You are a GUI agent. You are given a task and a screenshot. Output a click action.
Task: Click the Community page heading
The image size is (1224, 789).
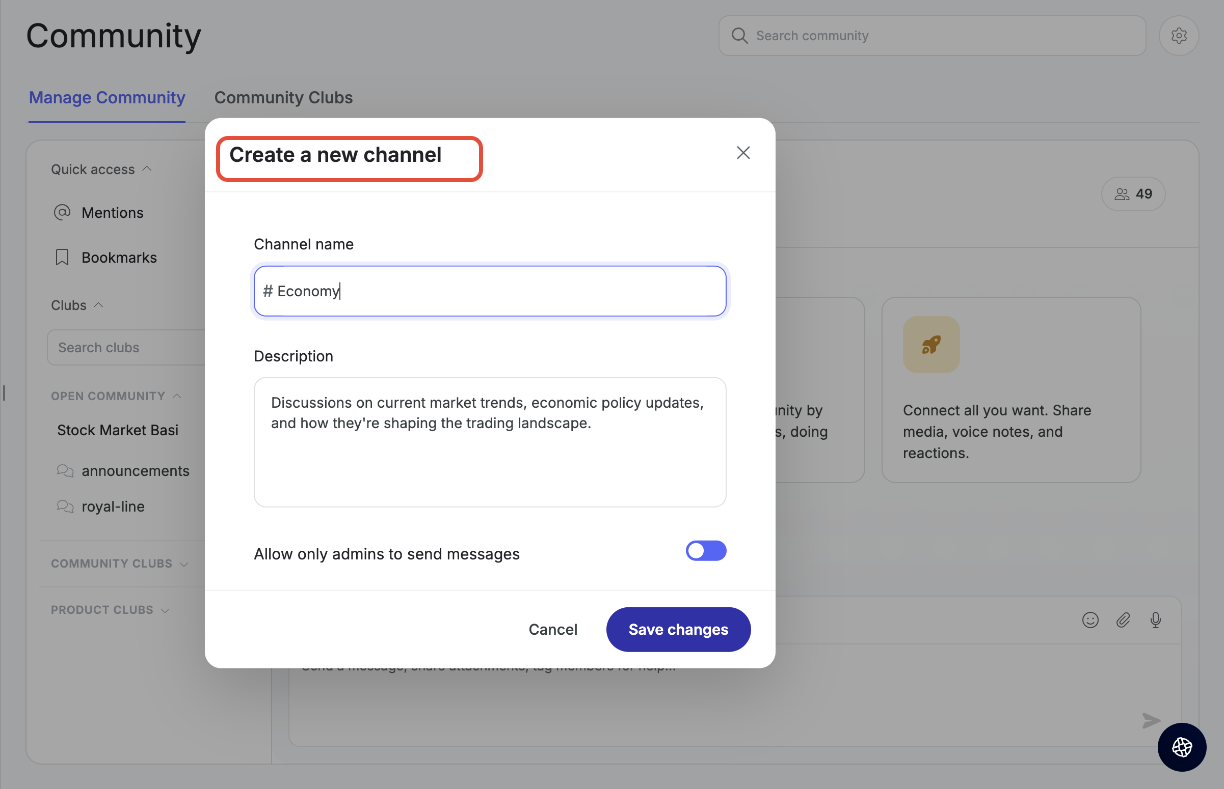pyautogui.click(x=114, y=36)
